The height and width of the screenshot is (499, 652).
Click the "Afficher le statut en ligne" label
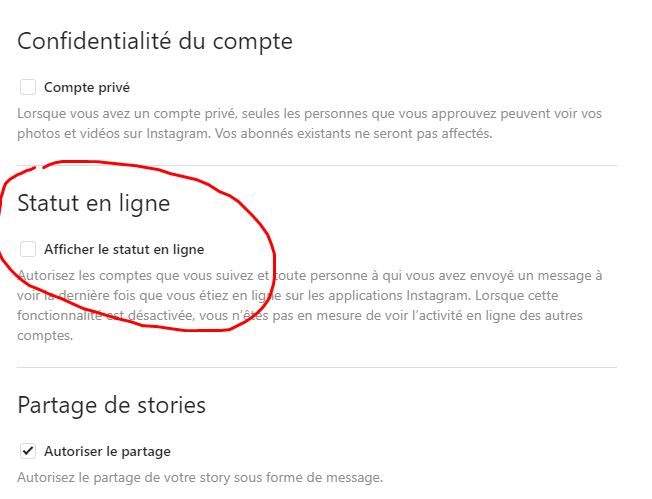(124, 249)
